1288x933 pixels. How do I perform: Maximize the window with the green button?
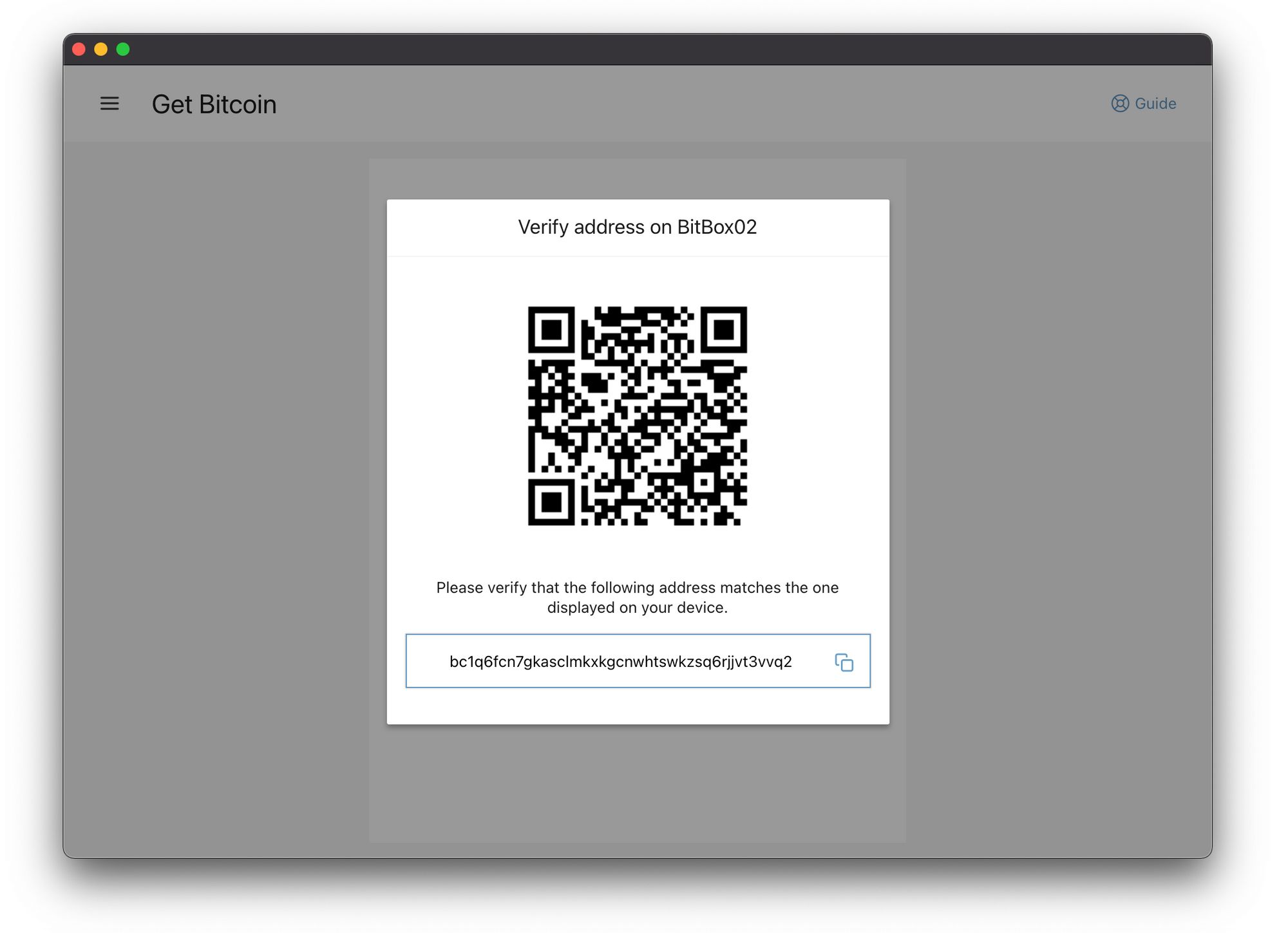click(123, 50)
